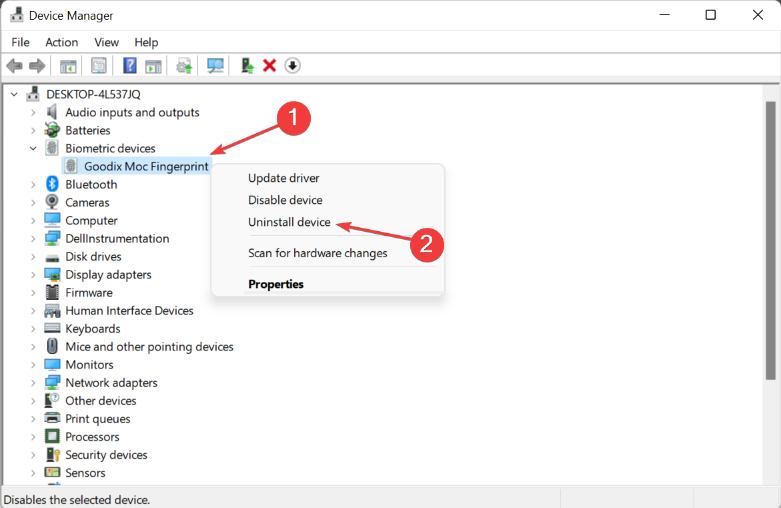This screenshot has height=508, width=781.
Task: Click the Disk drives icon
Action: pyautogui.click(x=52, y=257)
